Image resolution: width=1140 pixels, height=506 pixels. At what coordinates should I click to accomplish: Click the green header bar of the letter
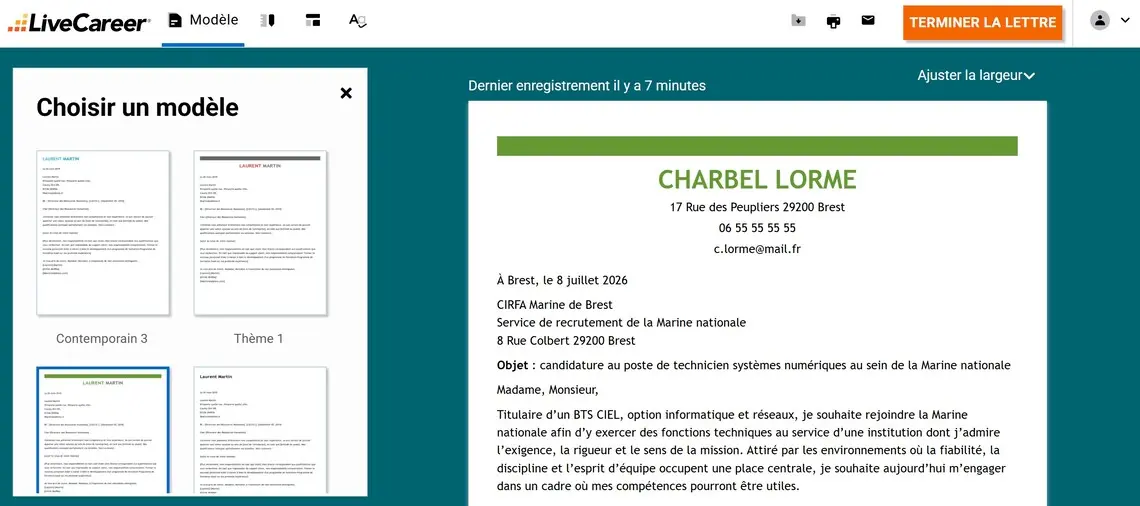coord(757,145)
